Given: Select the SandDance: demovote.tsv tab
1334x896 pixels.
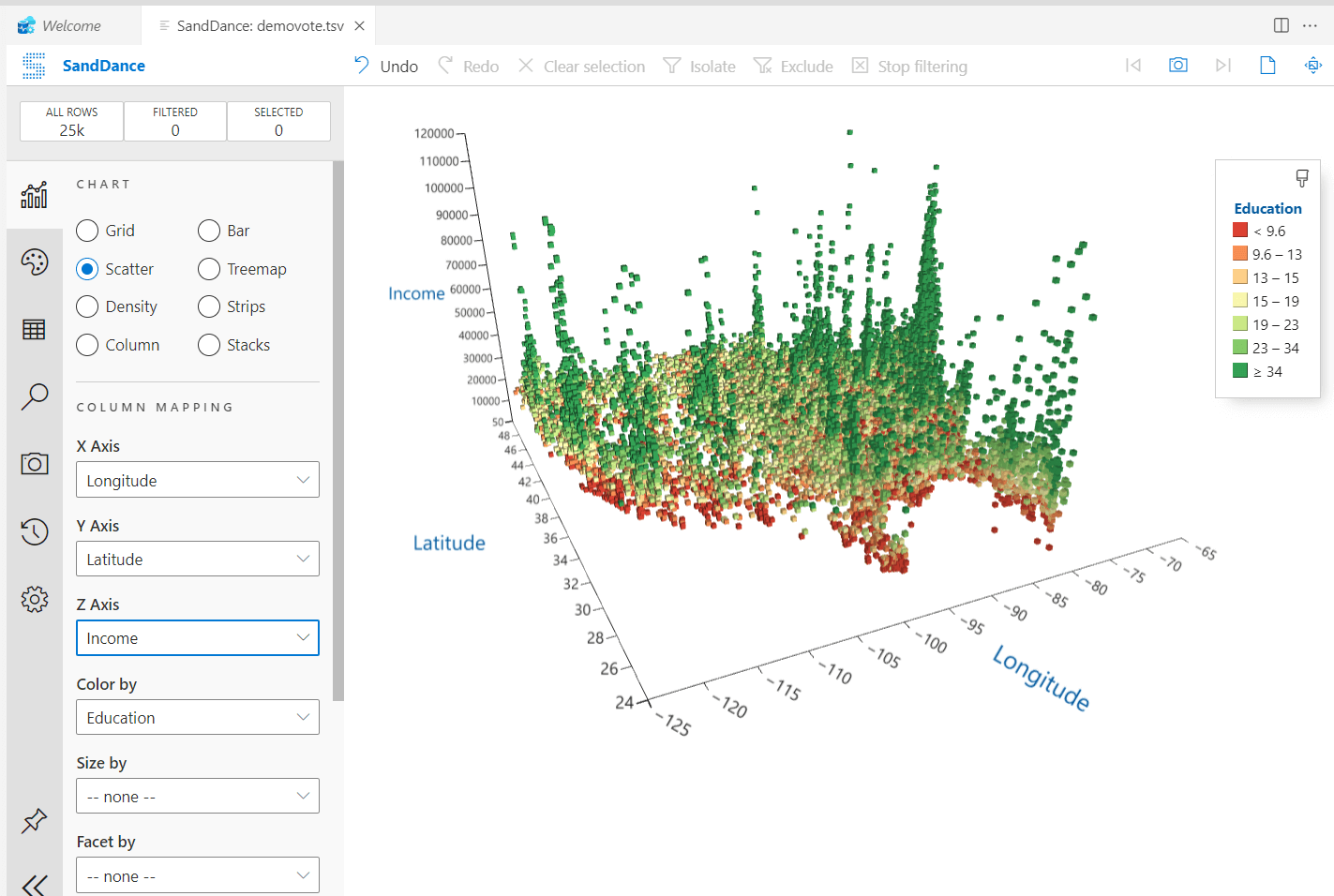Looking at the screenshot, I should click(x=260, y=26).
